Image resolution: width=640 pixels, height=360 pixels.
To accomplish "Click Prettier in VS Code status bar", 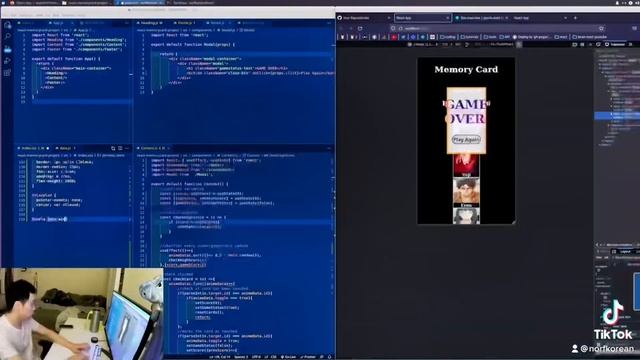I will (308, 357).
